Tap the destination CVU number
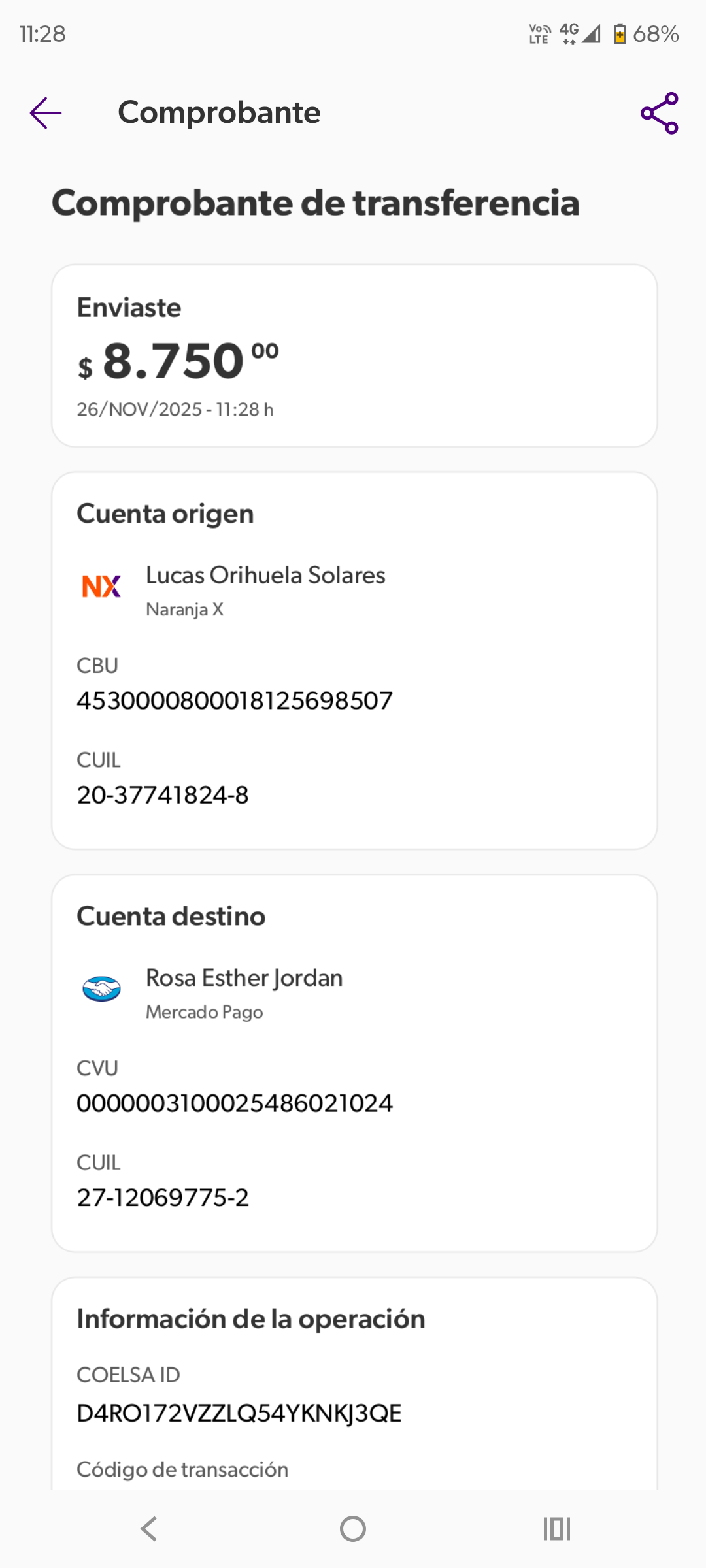This screenshot has height=1568, width=706. pyautogui.click(x=235, y=1103)
